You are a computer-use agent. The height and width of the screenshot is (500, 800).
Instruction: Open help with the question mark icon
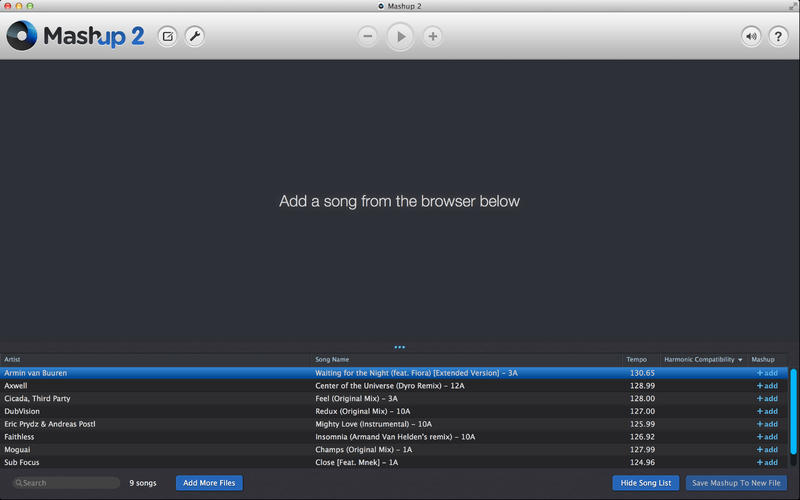(778, 36)
